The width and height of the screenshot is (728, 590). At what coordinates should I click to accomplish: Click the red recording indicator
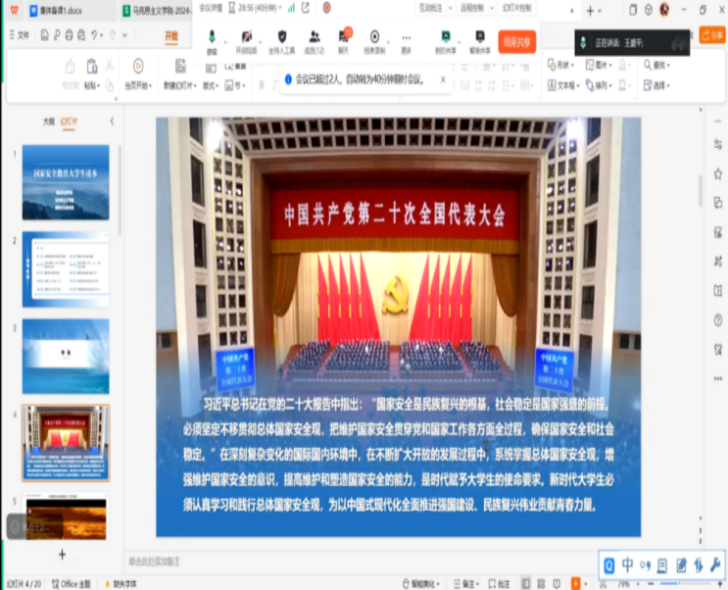click(327, 8)
